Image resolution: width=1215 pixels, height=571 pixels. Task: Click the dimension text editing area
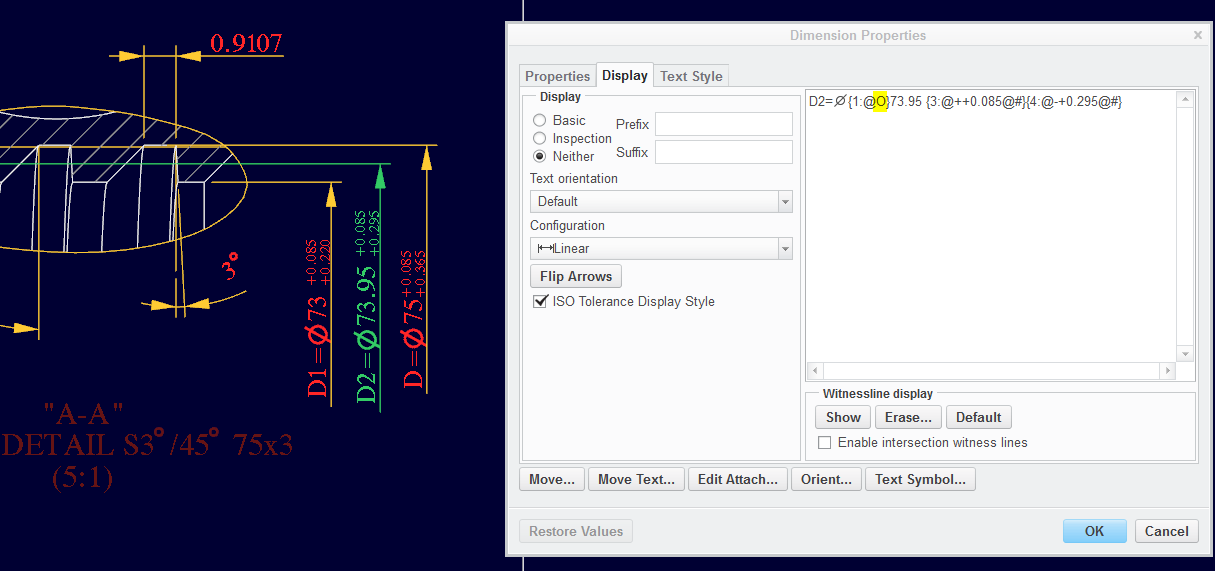(991, 226)
